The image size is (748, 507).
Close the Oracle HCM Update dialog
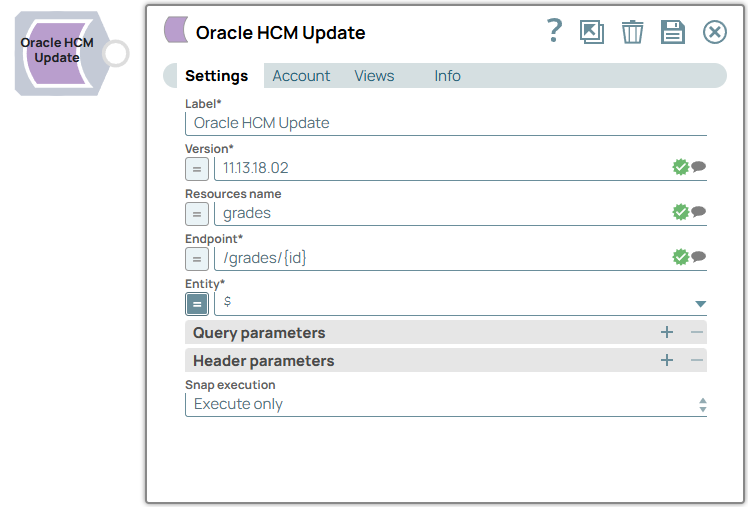[x=715, y=32]
